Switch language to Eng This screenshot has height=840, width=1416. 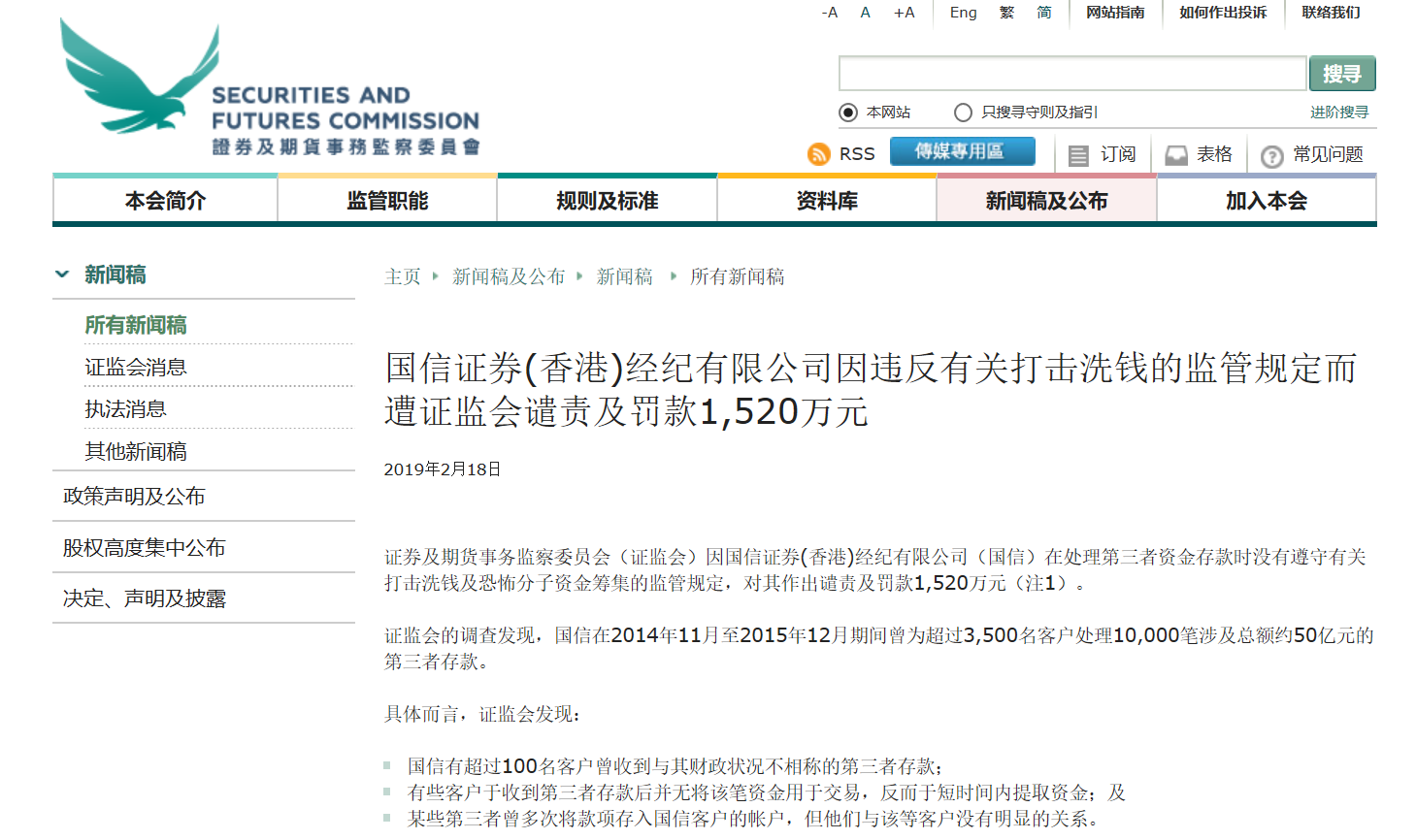pos(963,13)
